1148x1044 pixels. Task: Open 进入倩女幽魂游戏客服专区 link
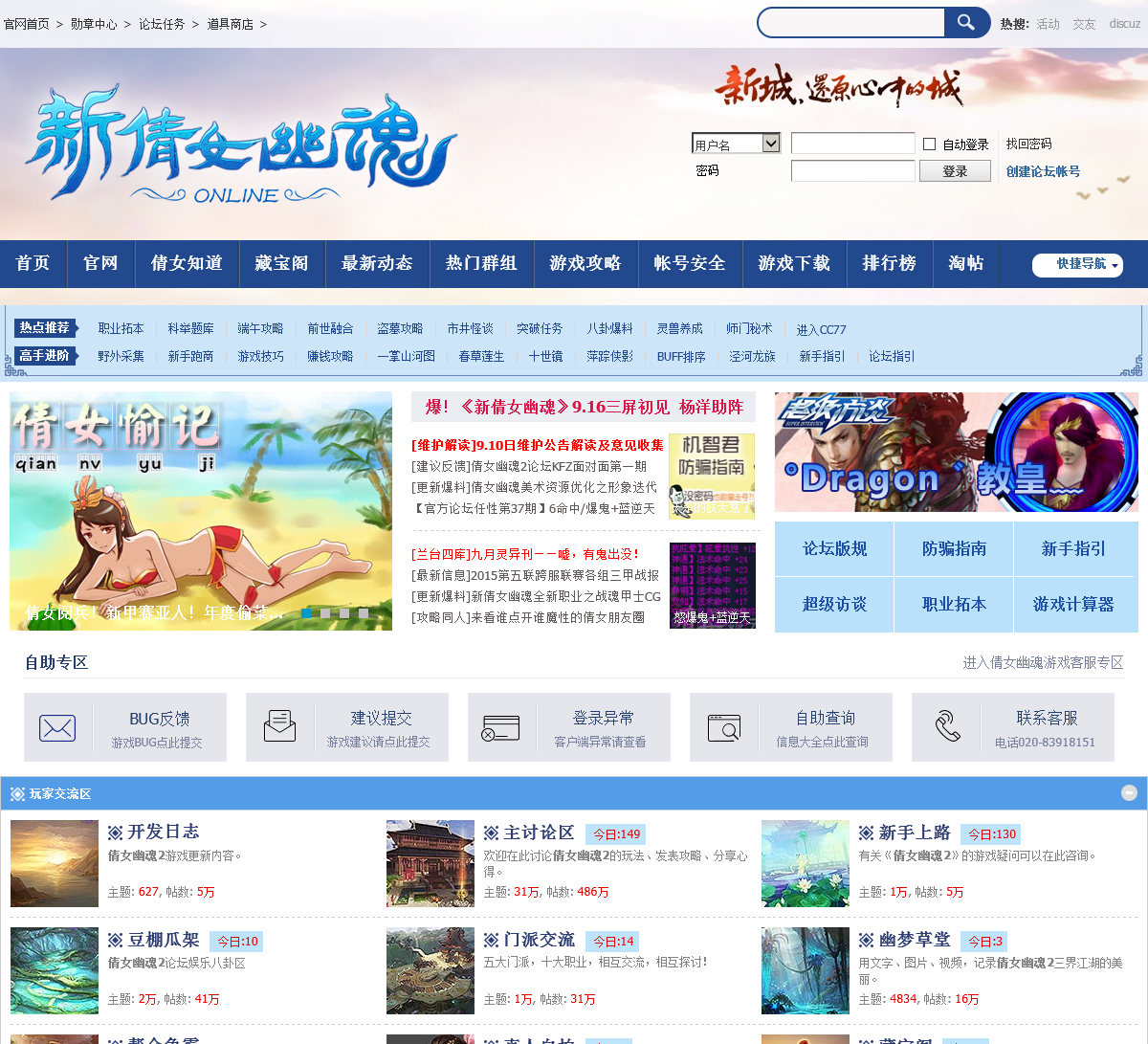[1043, 662]
